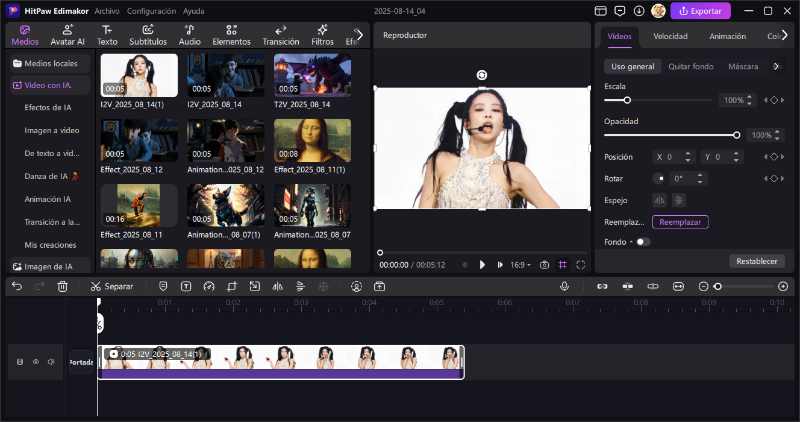Step to the next frame

(500, 265)
